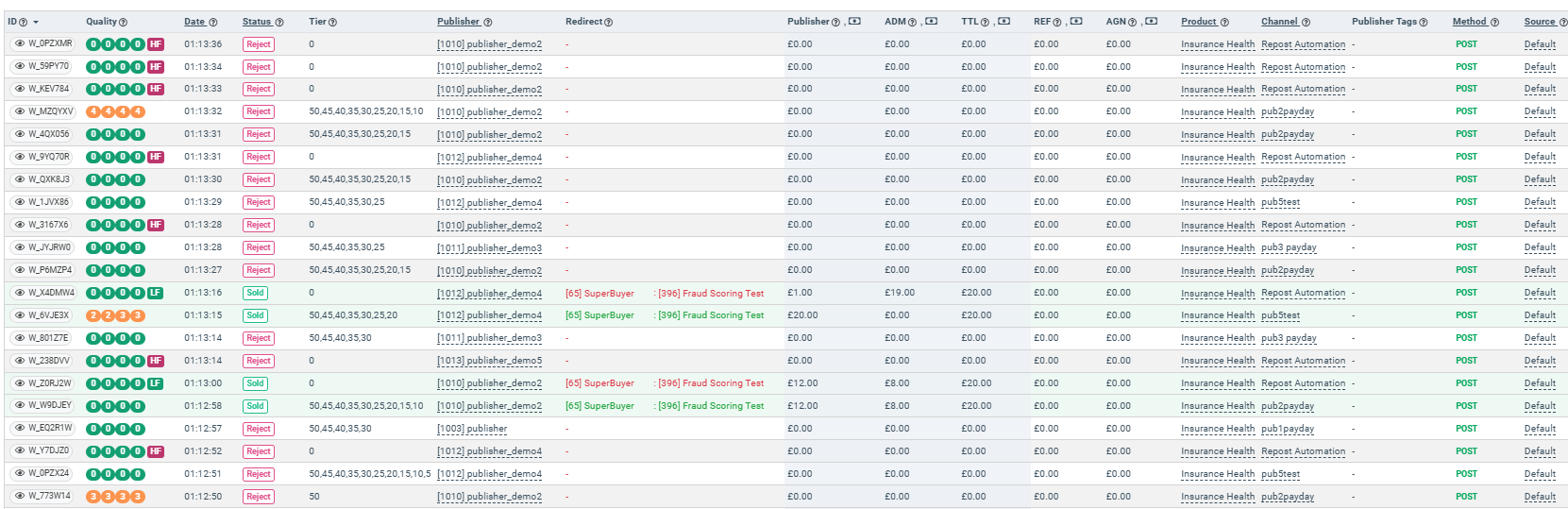Open the Channel column help icon
The image size is (1568, 509).
pos(1306,22)
